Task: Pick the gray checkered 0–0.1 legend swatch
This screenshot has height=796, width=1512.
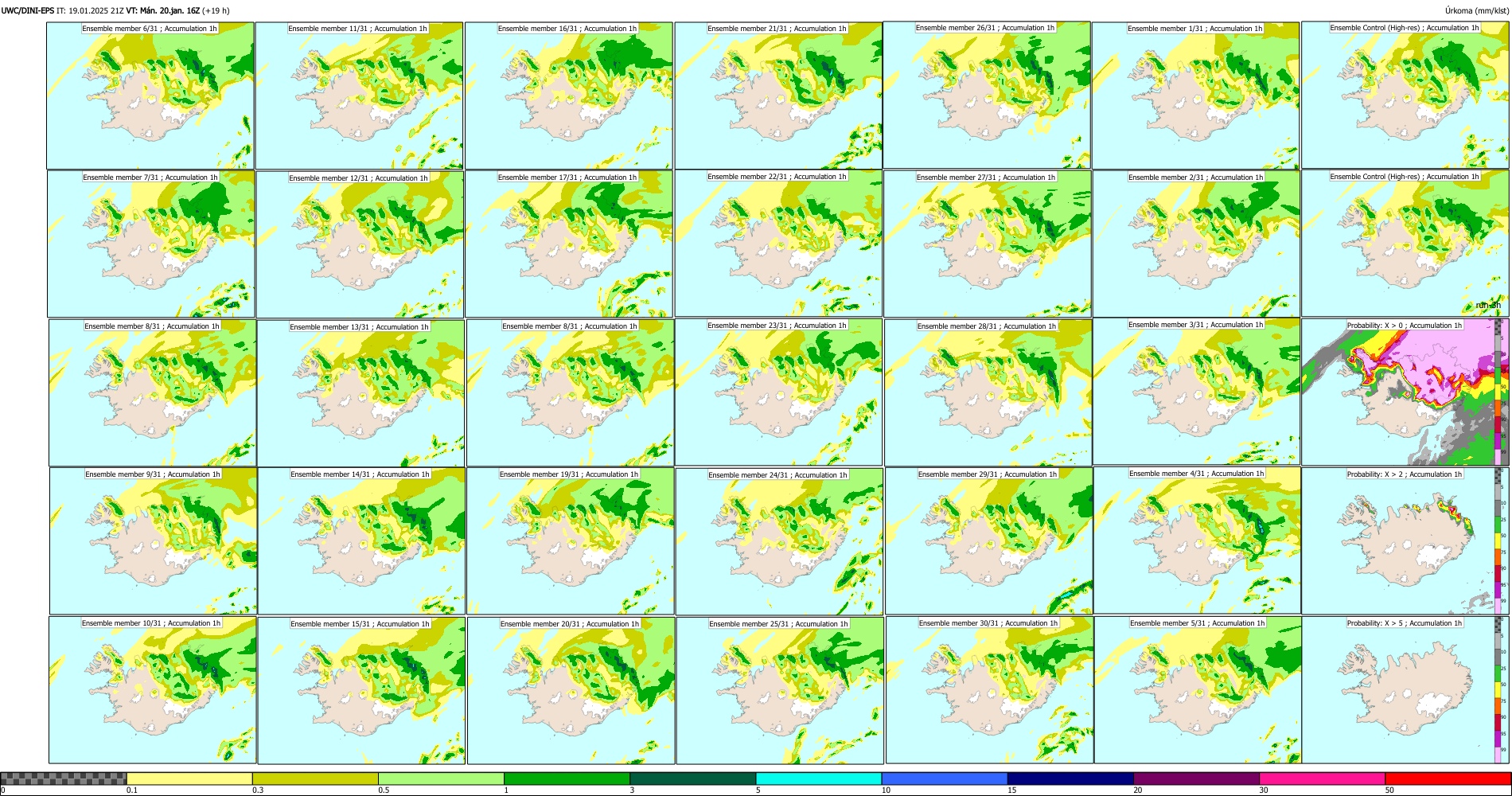Action: 64,778
